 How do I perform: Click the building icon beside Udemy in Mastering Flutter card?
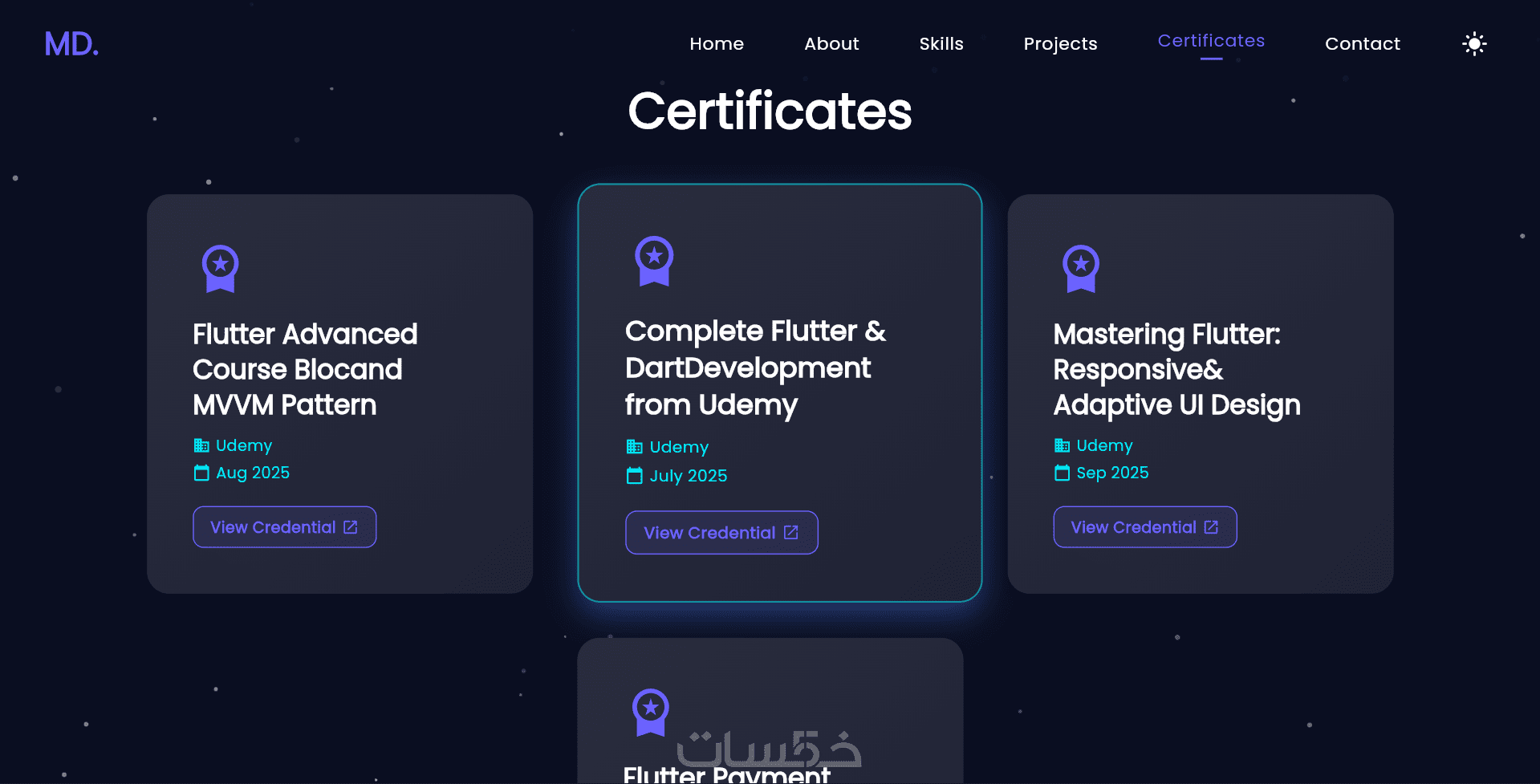pyautogui.click(x=1062, y=445)
